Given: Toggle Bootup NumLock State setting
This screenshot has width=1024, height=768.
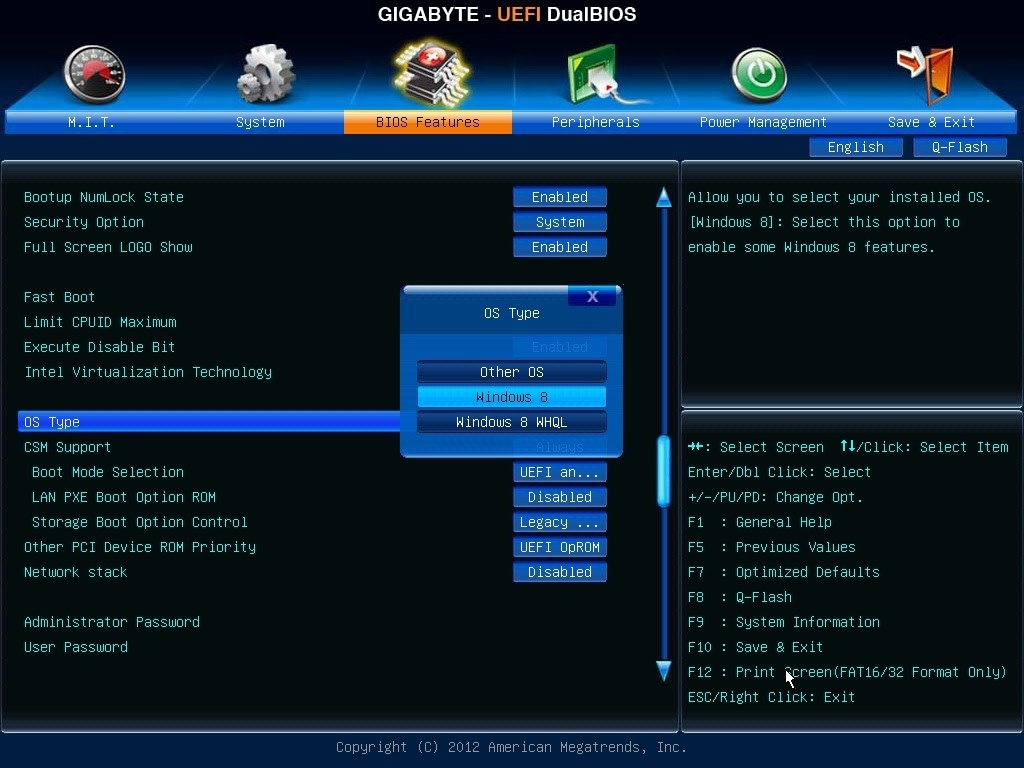Looking at the screenshot, I should click(559, 196).
